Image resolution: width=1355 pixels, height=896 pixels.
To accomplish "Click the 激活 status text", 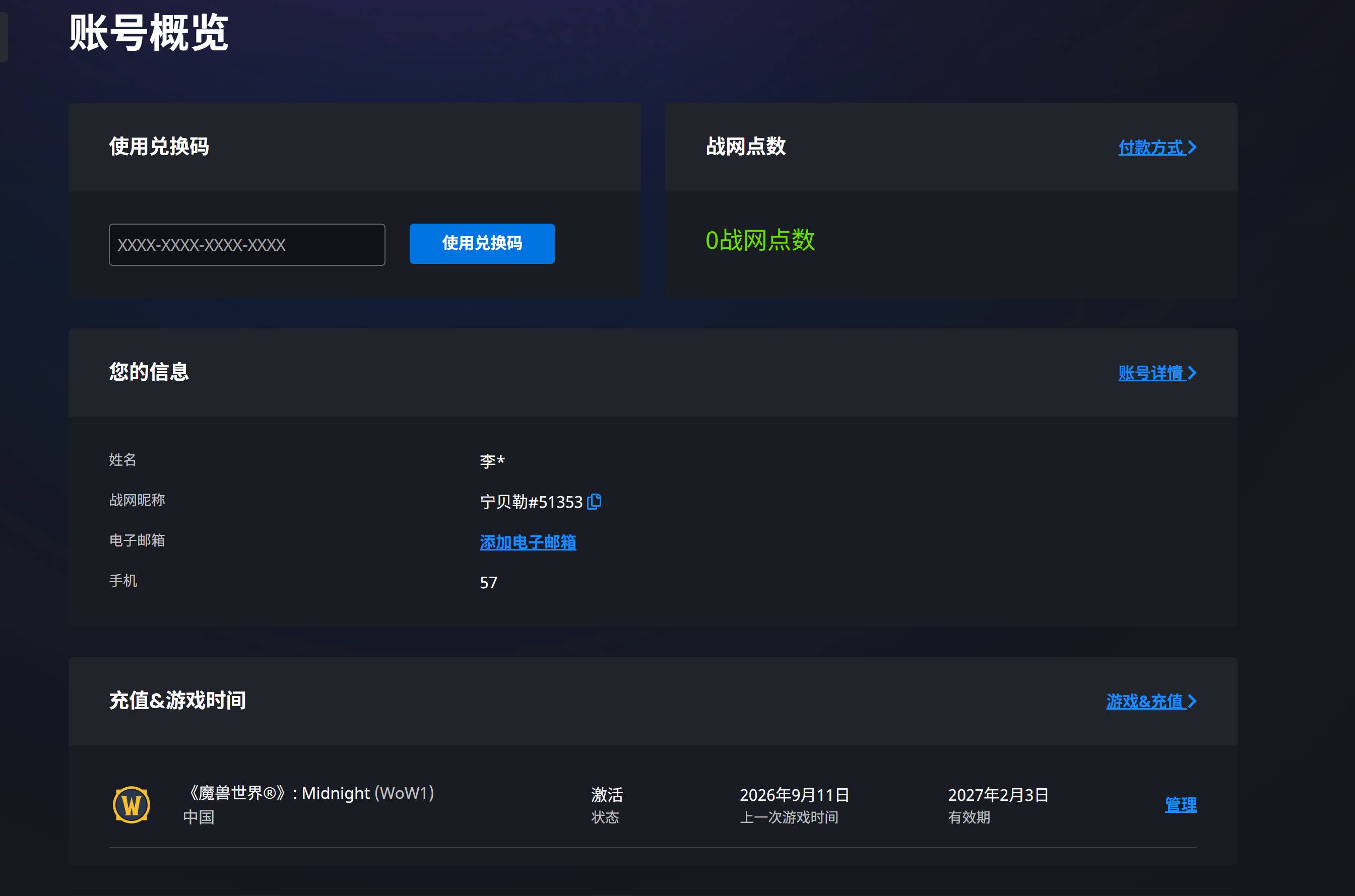I will tap(607, 795).
